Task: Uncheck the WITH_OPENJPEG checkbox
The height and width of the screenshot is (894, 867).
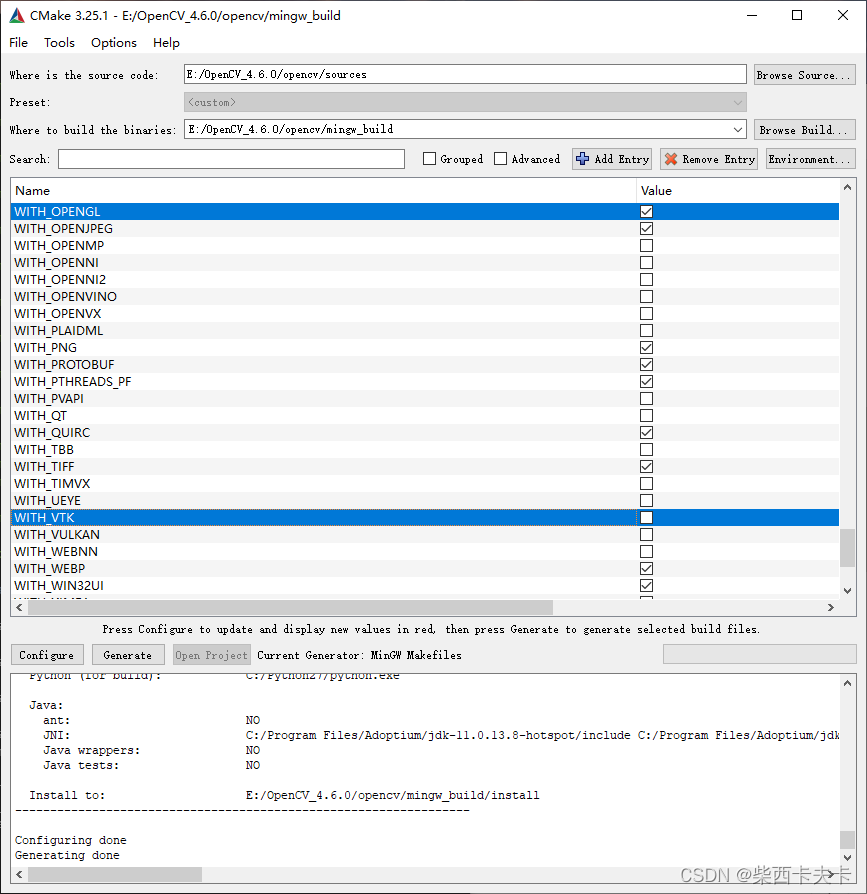Action: point(646,229)
